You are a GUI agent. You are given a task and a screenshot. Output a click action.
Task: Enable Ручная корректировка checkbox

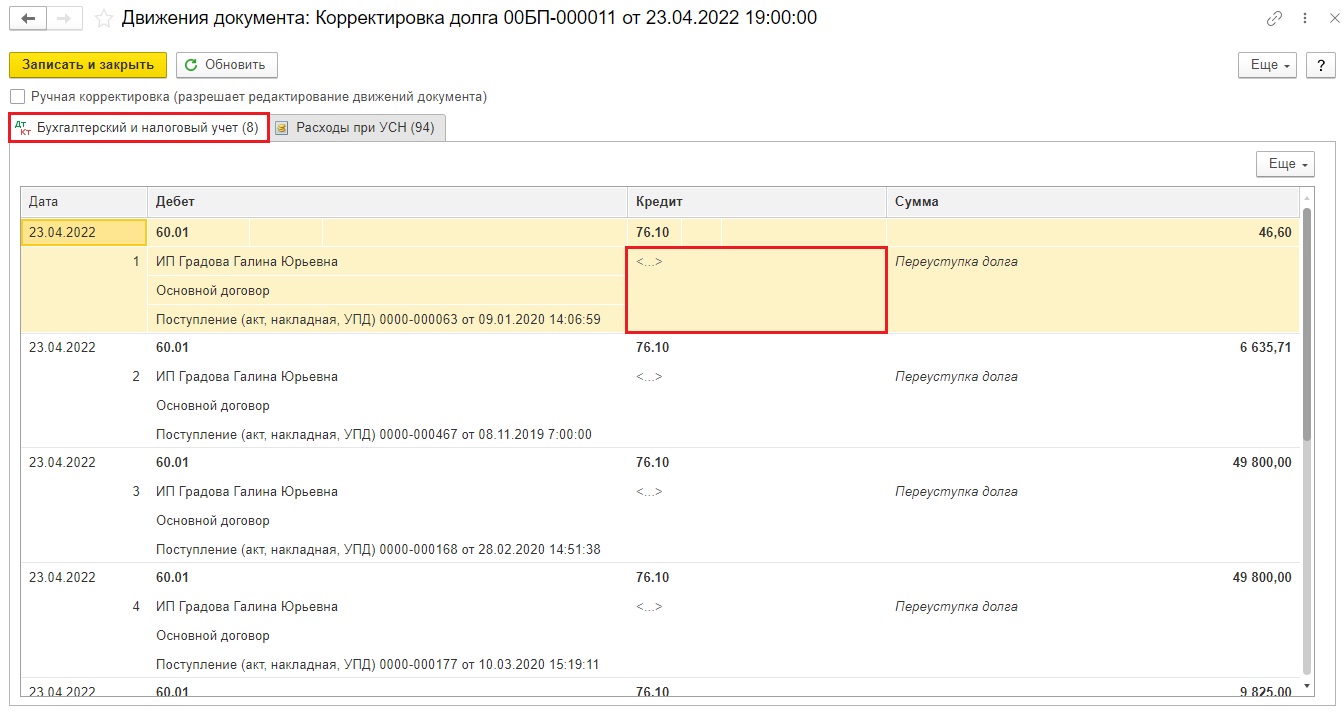coord(17,97)
